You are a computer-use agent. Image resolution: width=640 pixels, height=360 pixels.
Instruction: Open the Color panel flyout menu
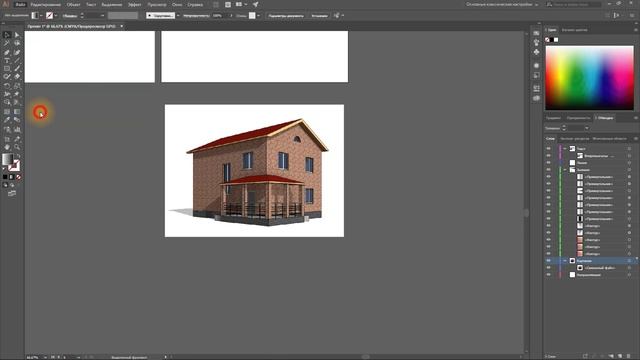636,30
